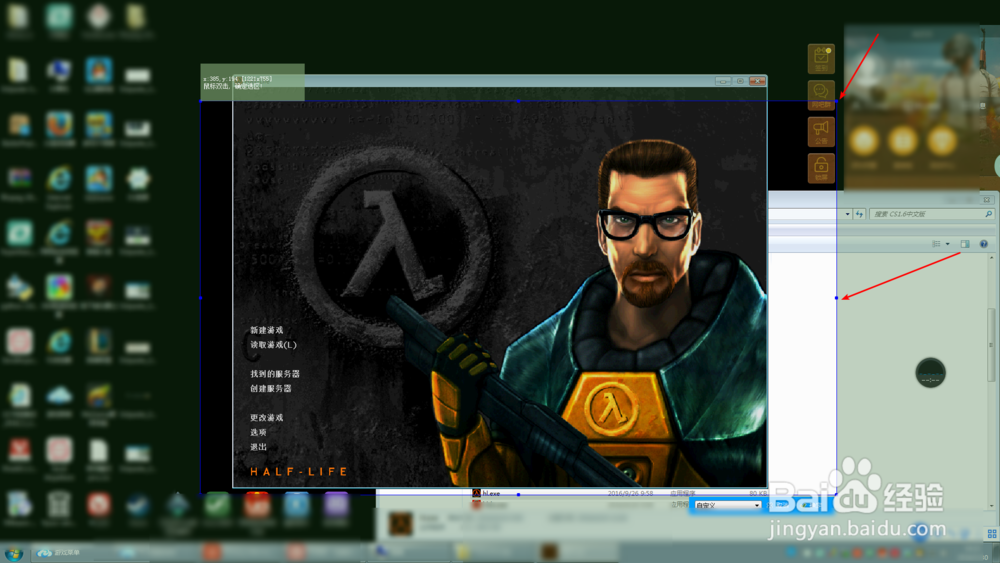The width and height of the screenshot is (1000, 563).
Task: Click the Explorer refresh address button
Action: click(x=859, y=214)
